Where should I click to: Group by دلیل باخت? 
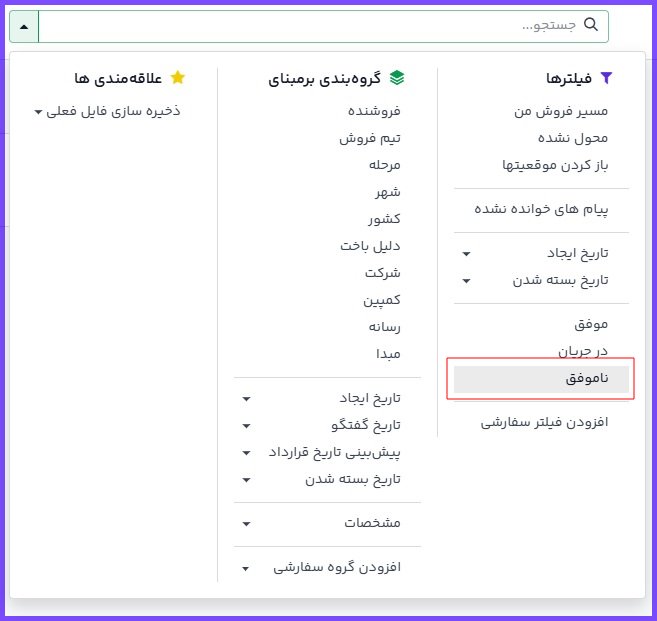coord(370,245)
